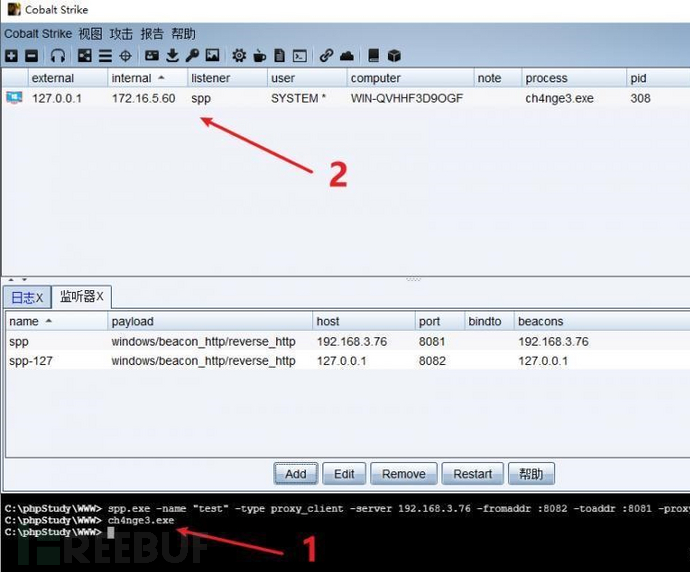The height and width of the screenshot is (572, 690).
Task: Open scripted web delivery terminal icon
Action: pos(300,56)
